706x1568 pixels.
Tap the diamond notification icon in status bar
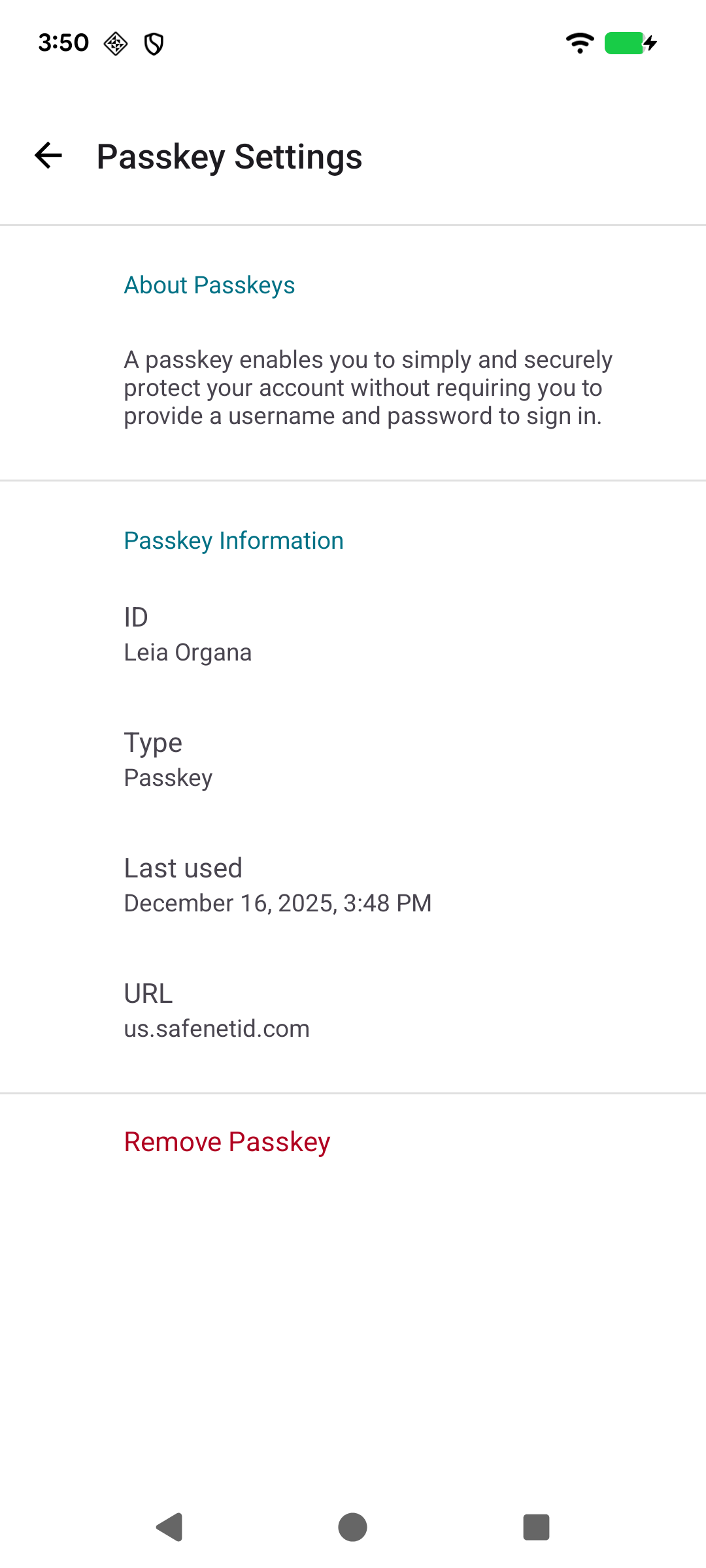coord(115,44)
